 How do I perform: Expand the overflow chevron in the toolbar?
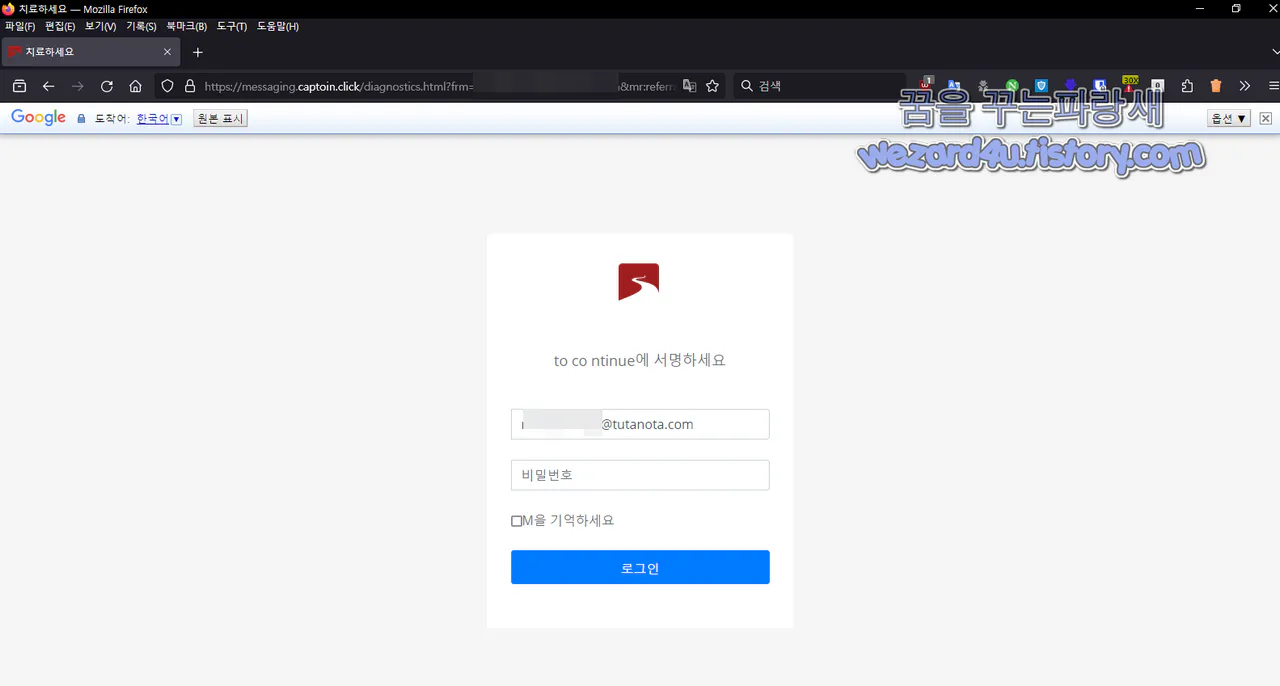click(x=1244, y=86)
